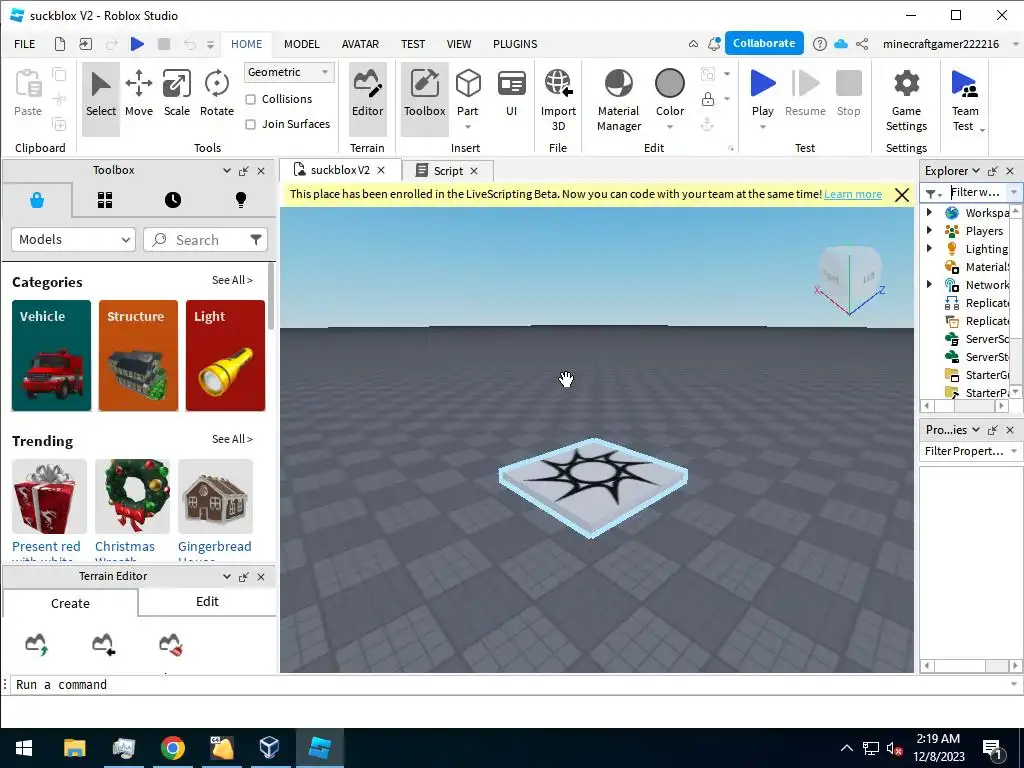Viewport: 1024px width, 768px height.
Task: Switch to VIEW ribbon tab
Action: click(458, 44)
